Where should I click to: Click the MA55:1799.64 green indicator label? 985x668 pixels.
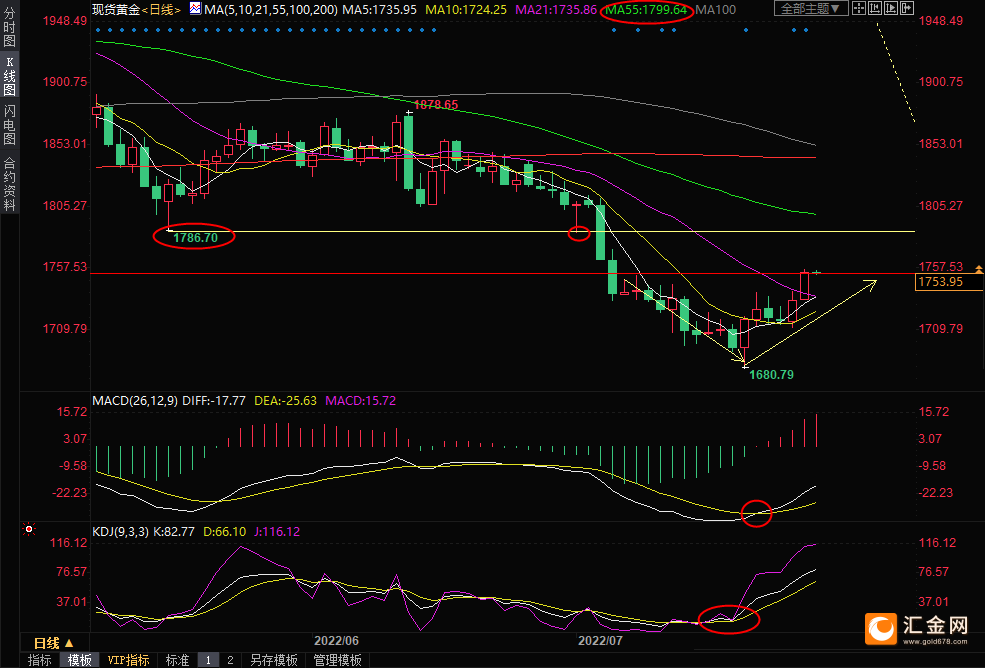click(645, 9)
